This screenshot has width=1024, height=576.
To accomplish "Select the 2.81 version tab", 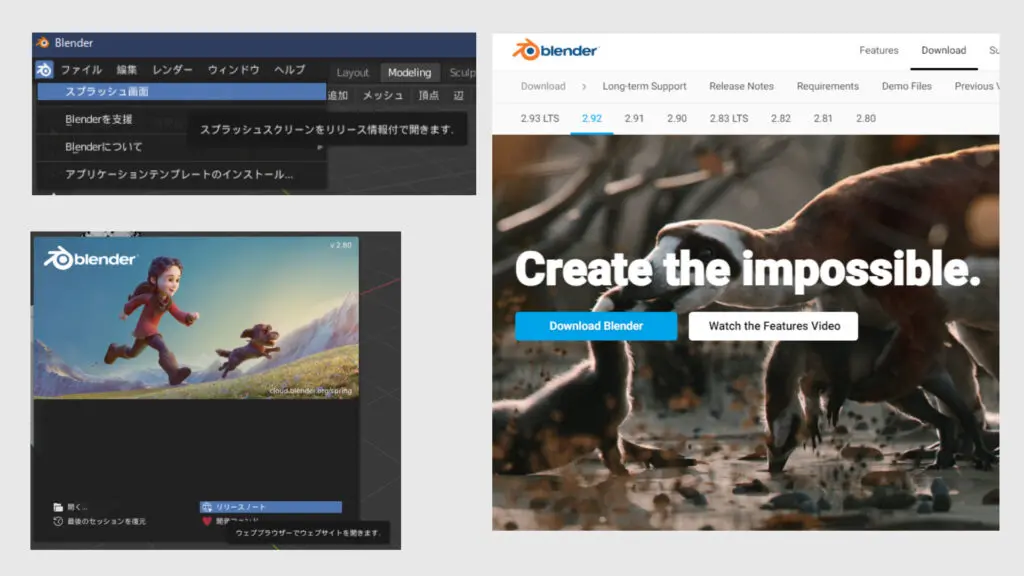I will [x=823, y=118].
